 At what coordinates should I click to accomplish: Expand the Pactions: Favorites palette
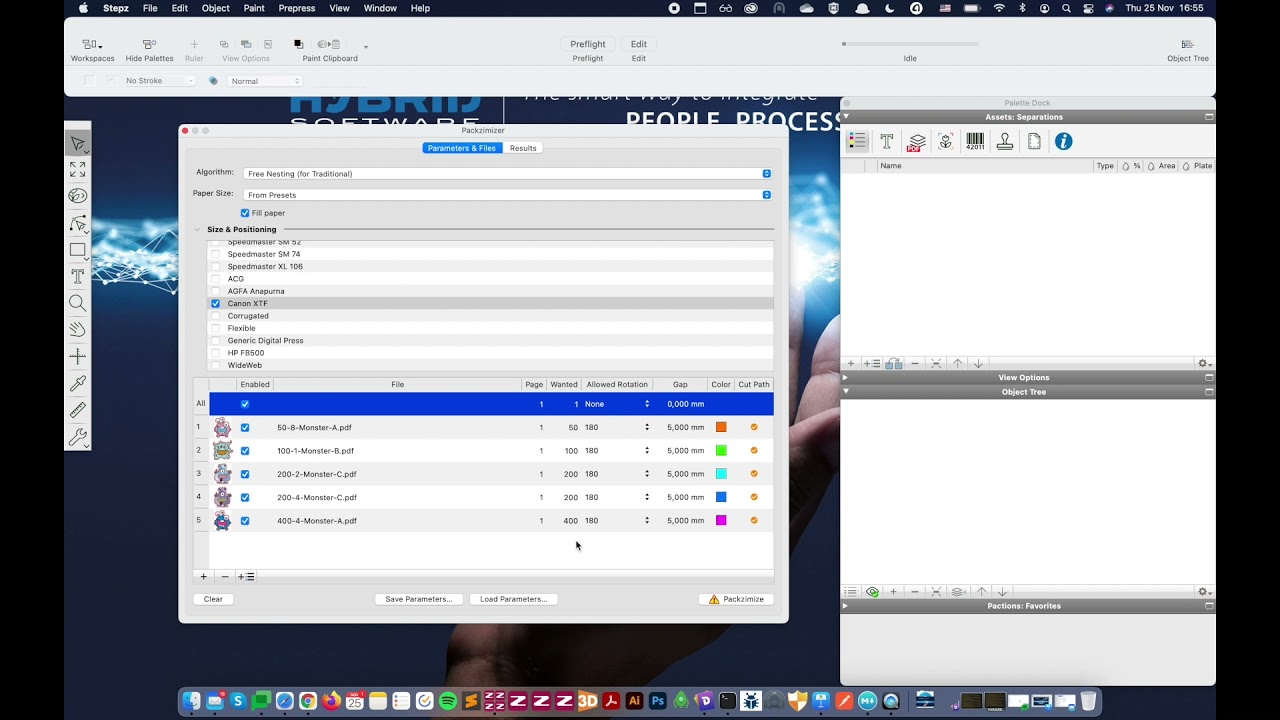pyautogui.click(x=845, y=606)
